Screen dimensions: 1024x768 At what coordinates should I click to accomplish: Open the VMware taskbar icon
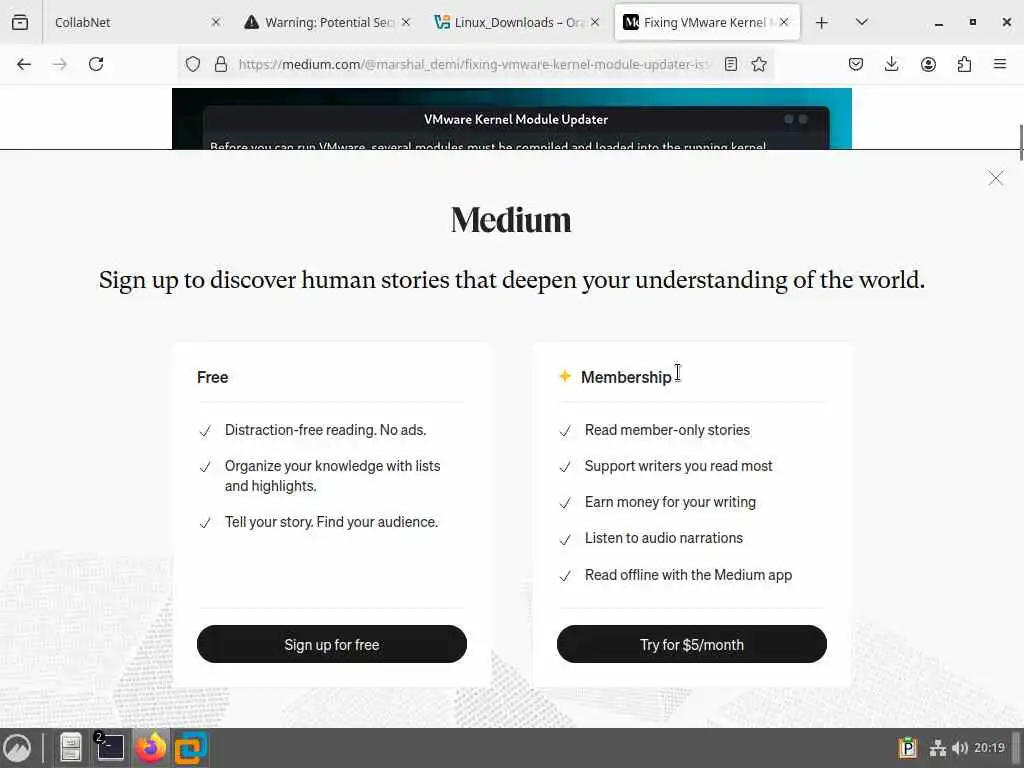pos(190,748)
